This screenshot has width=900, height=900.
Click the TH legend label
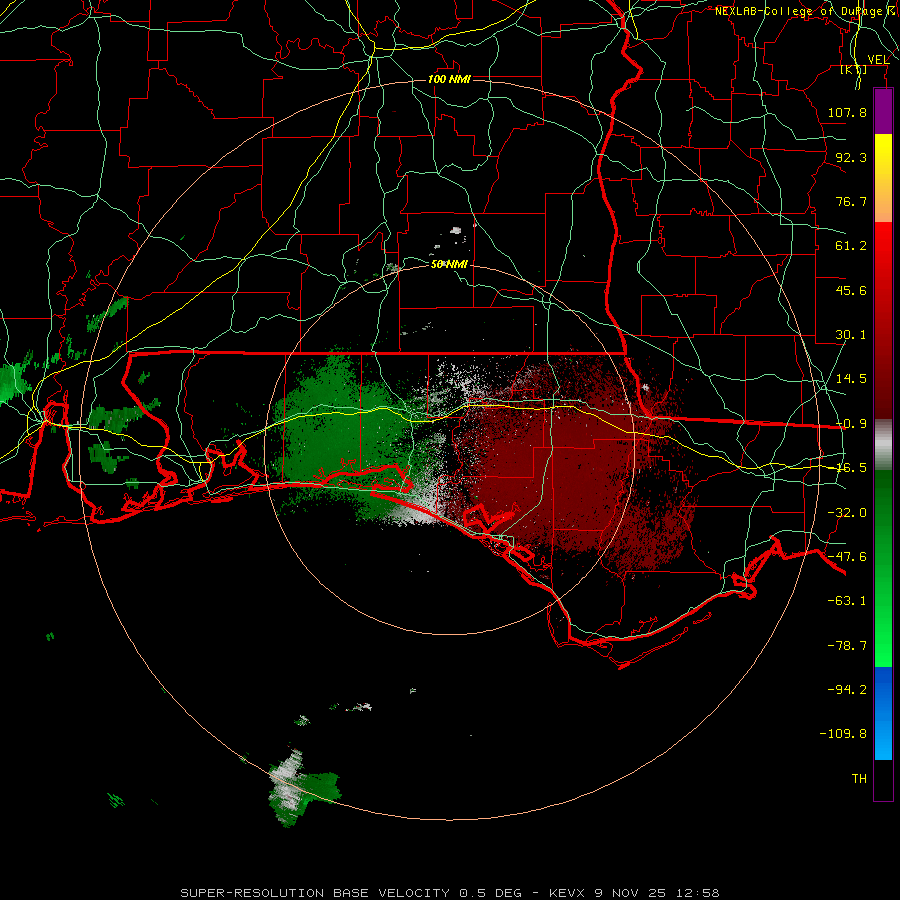point(859,779)
